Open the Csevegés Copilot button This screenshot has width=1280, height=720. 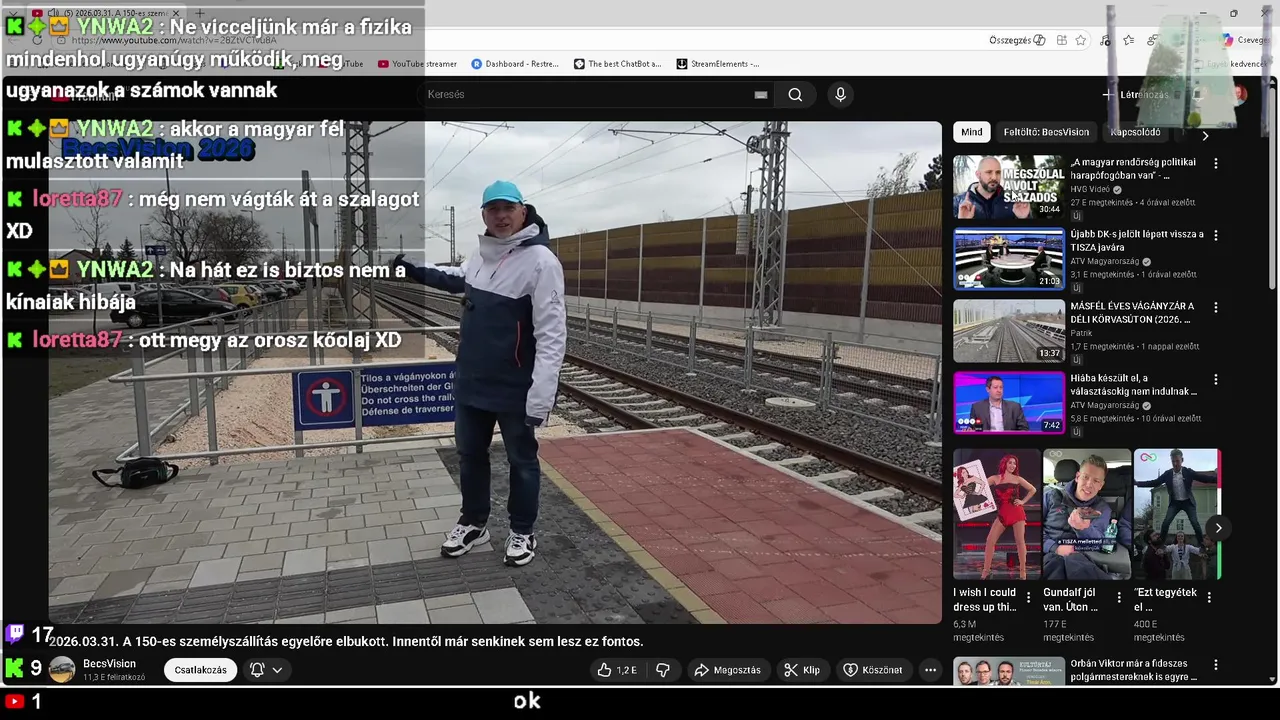1245,40
